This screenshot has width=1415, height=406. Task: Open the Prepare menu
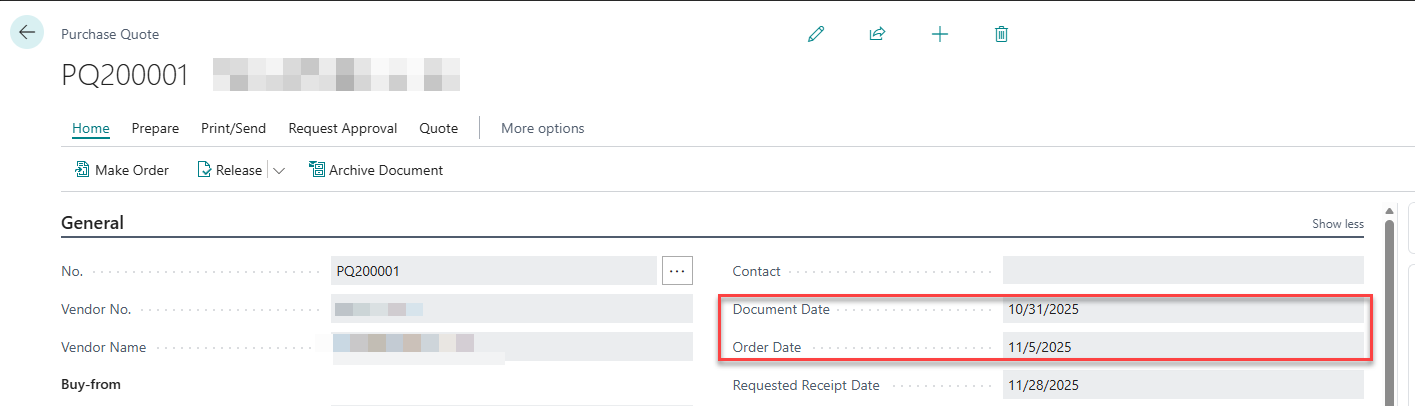pyautogui.click(x=155, y=128)
